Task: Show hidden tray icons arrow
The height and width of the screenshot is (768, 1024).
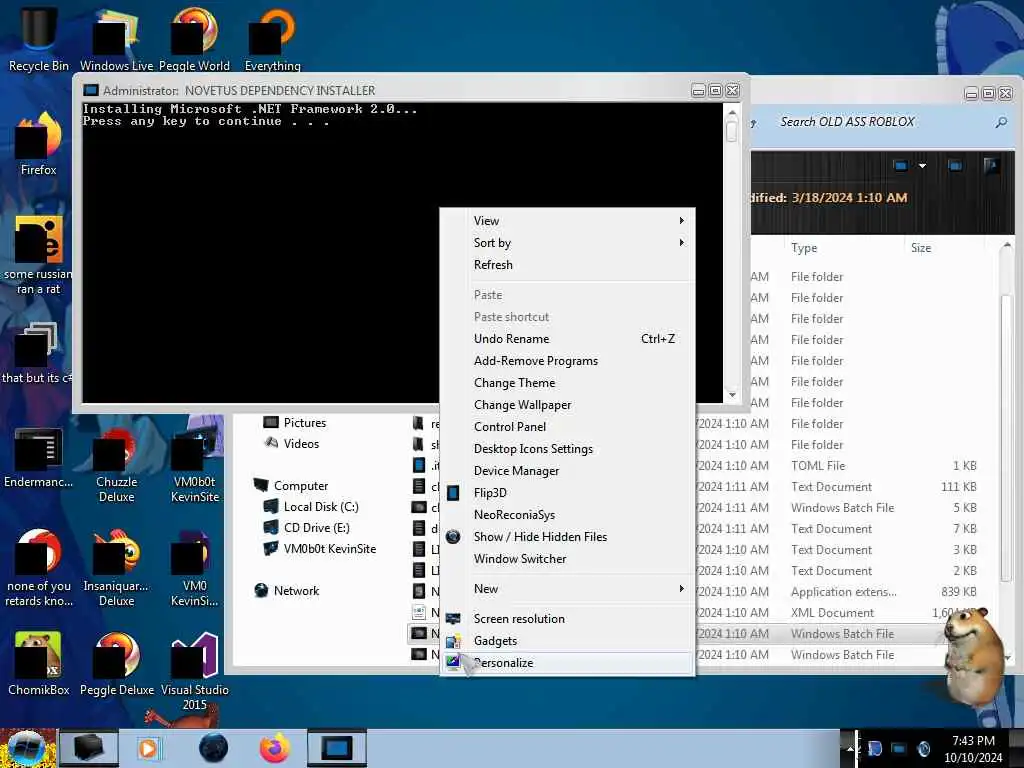Action: [850, 748]
